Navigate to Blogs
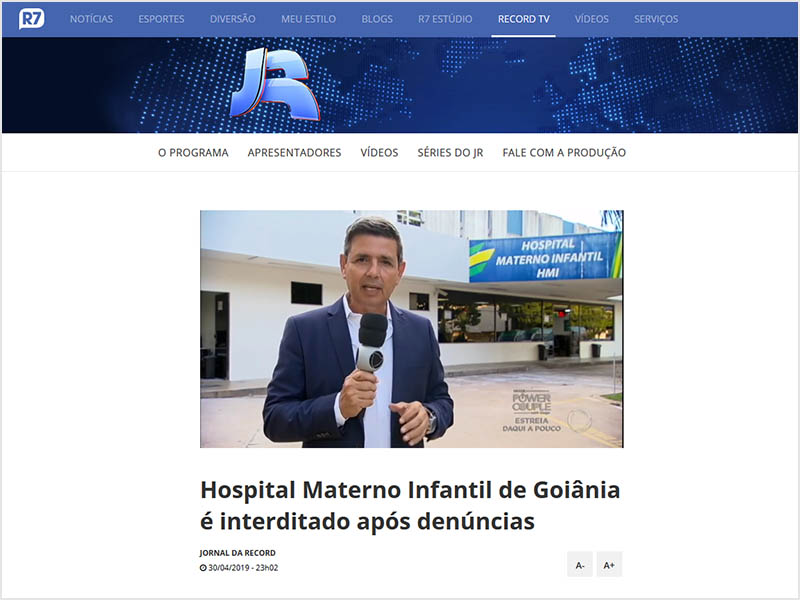 click(x=377, y=19)
